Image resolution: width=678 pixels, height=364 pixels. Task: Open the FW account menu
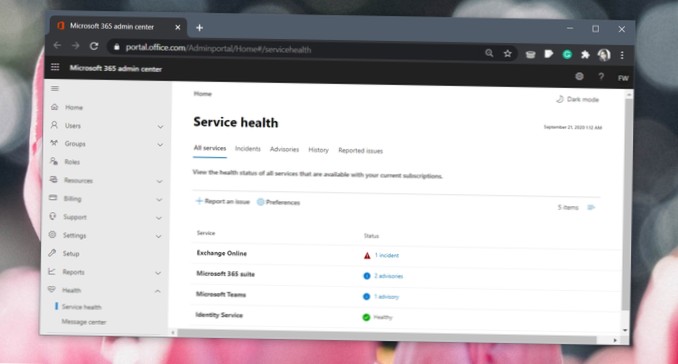click(x=623, y=78)
